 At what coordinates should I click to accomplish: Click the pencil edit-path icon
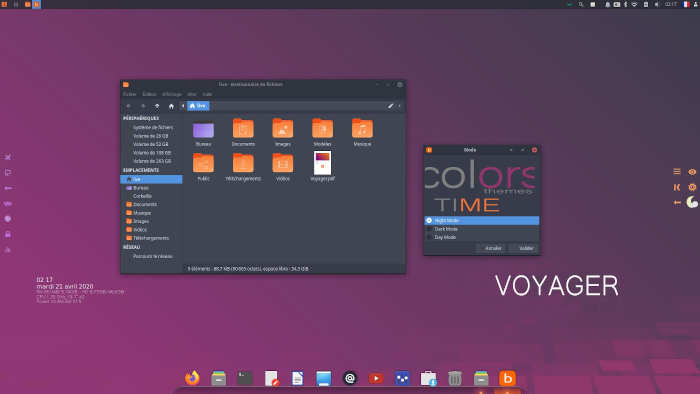click(390, 106)
